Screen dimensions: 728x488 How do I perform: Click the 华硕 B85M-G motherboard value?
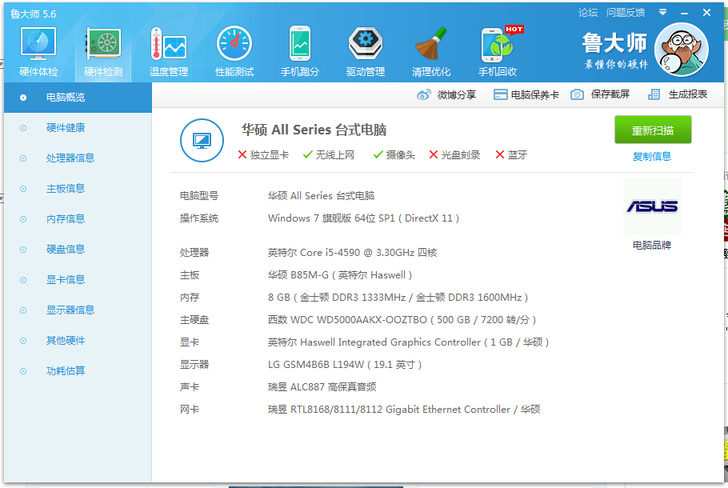tap(340, 275)
